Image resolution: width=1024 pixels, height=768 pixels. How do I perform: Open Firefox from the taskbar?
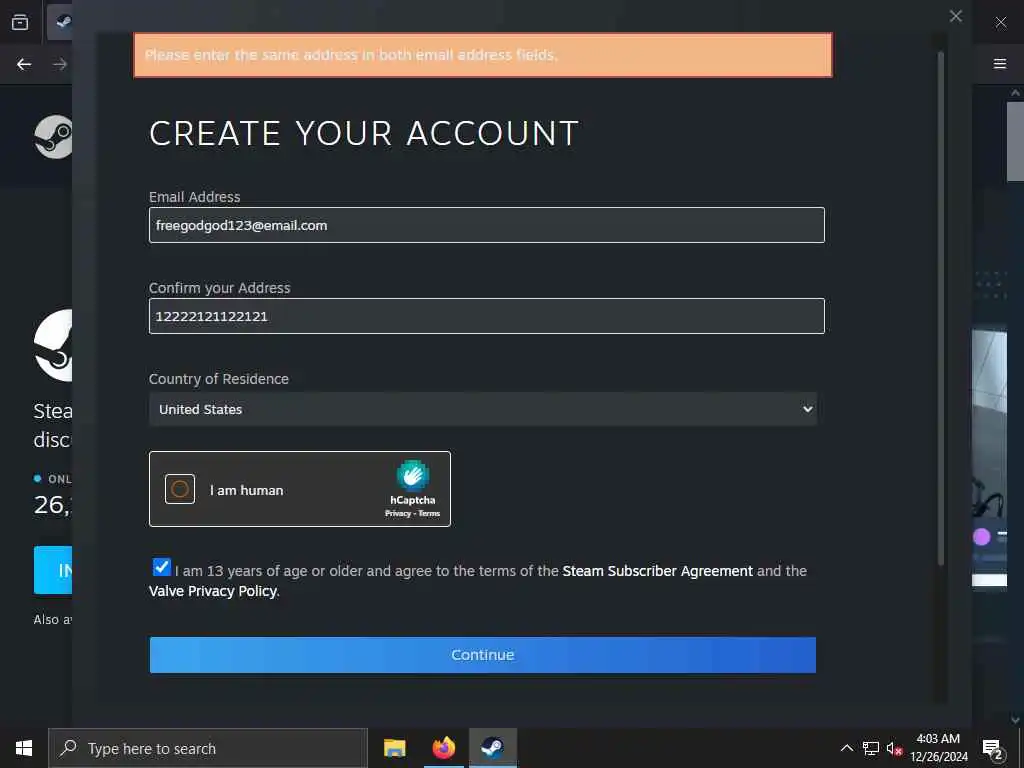click(x=443, y=748)
